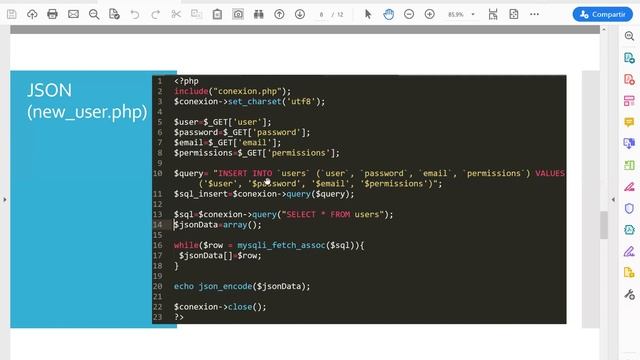
Task: Click the upload to cloud icon
Action: (x=32, y=14)
